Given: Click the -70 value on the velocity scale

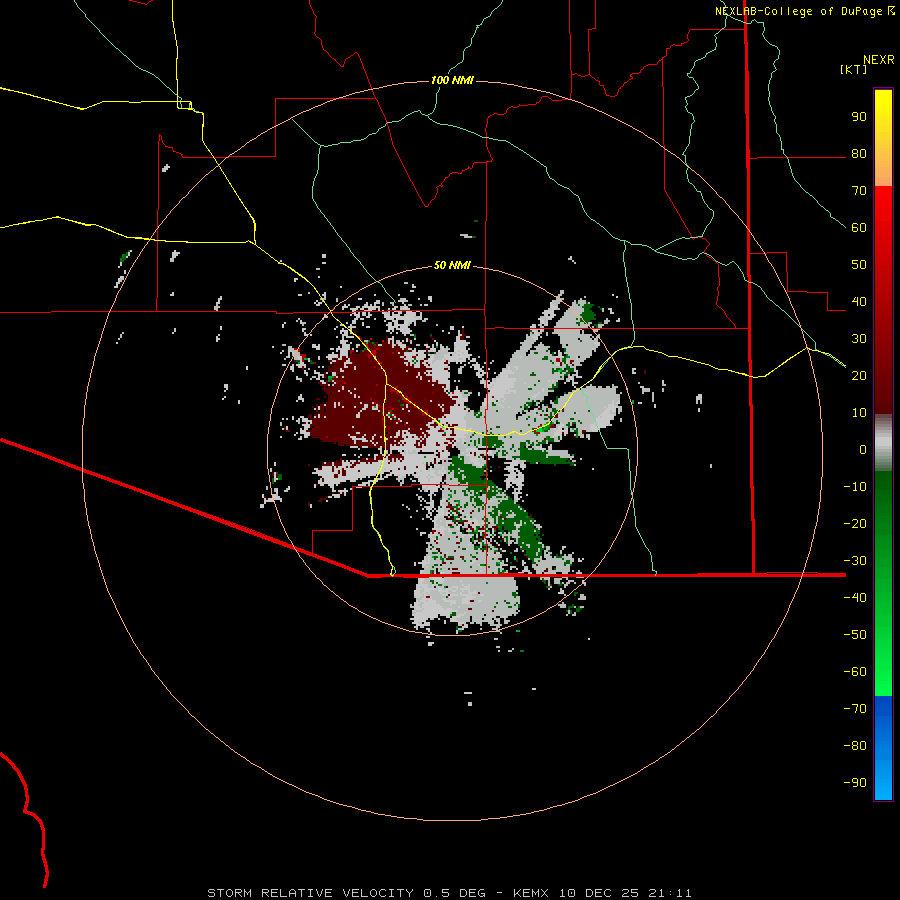Looking at the screenshot, I should (855, 708).
